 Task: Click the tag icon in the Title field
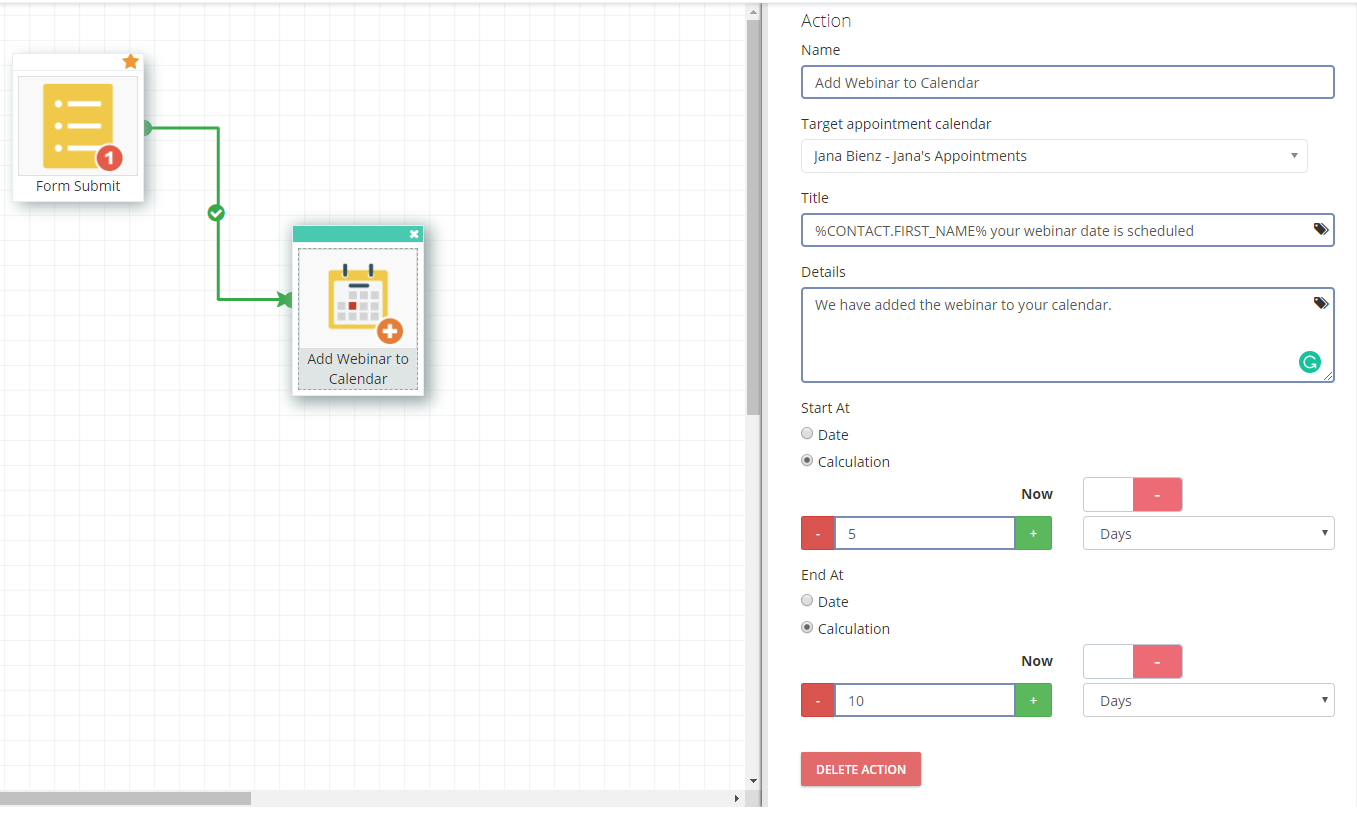point(1320,229)
